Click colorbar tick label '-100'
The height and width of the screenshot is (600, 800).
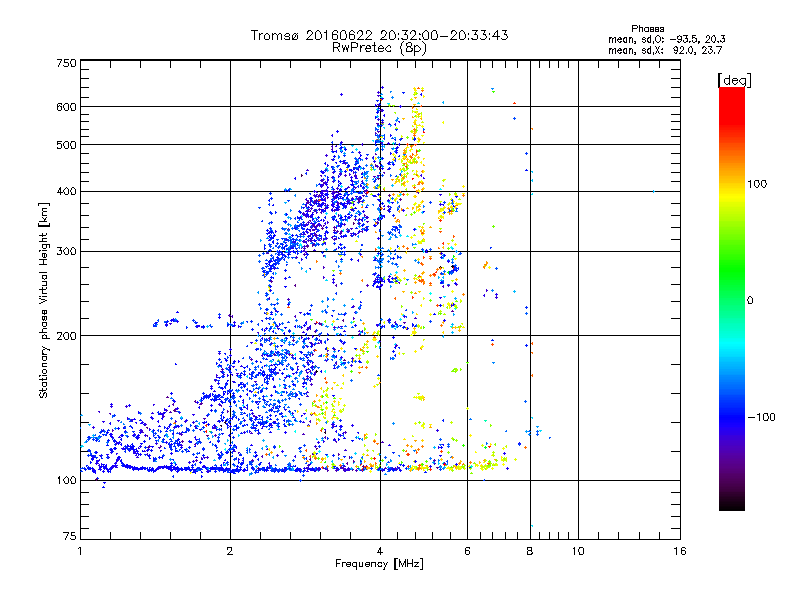tap(761, 417)
